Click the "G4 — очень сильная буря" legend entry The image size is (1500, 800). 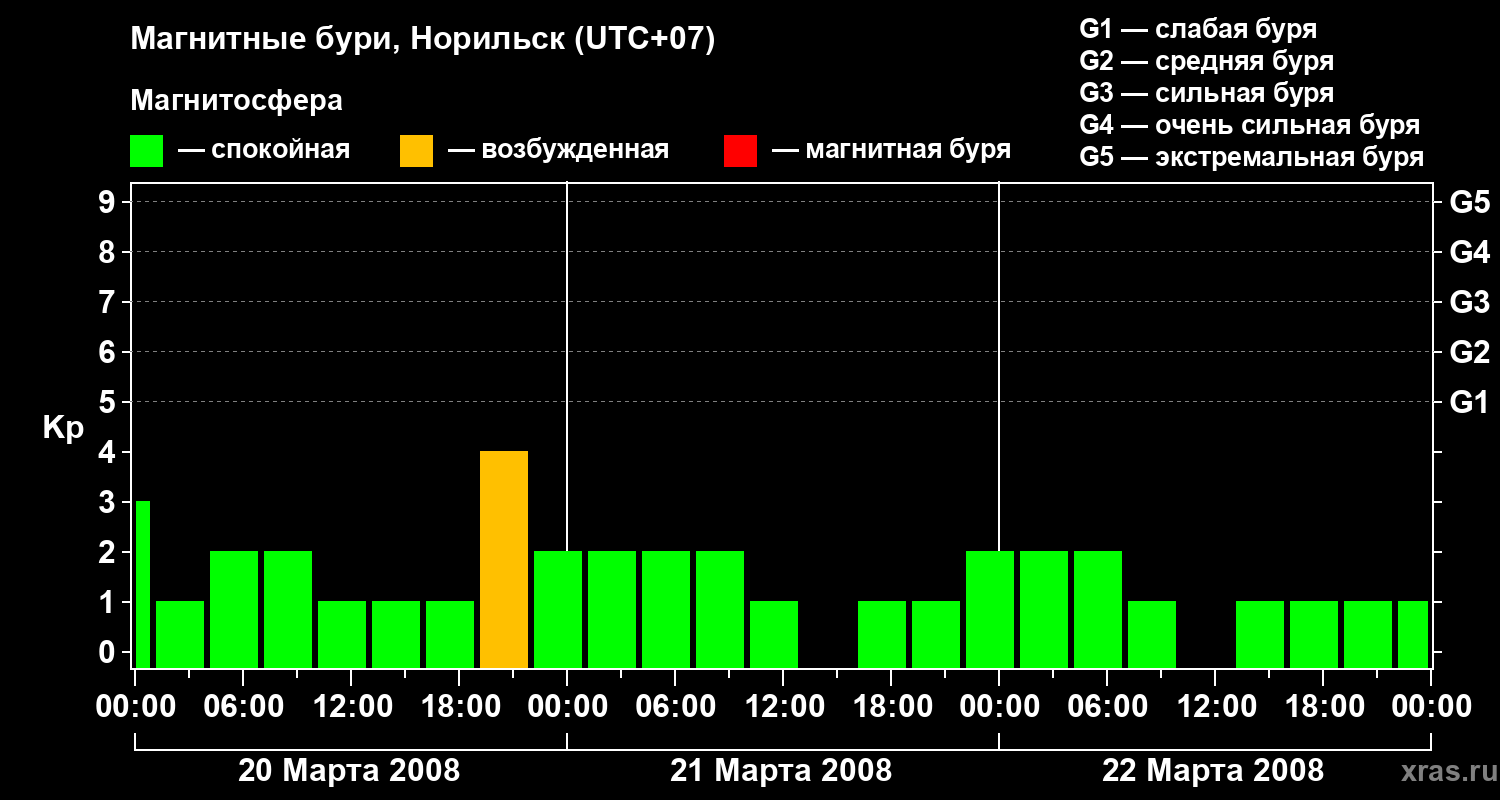1249,125
